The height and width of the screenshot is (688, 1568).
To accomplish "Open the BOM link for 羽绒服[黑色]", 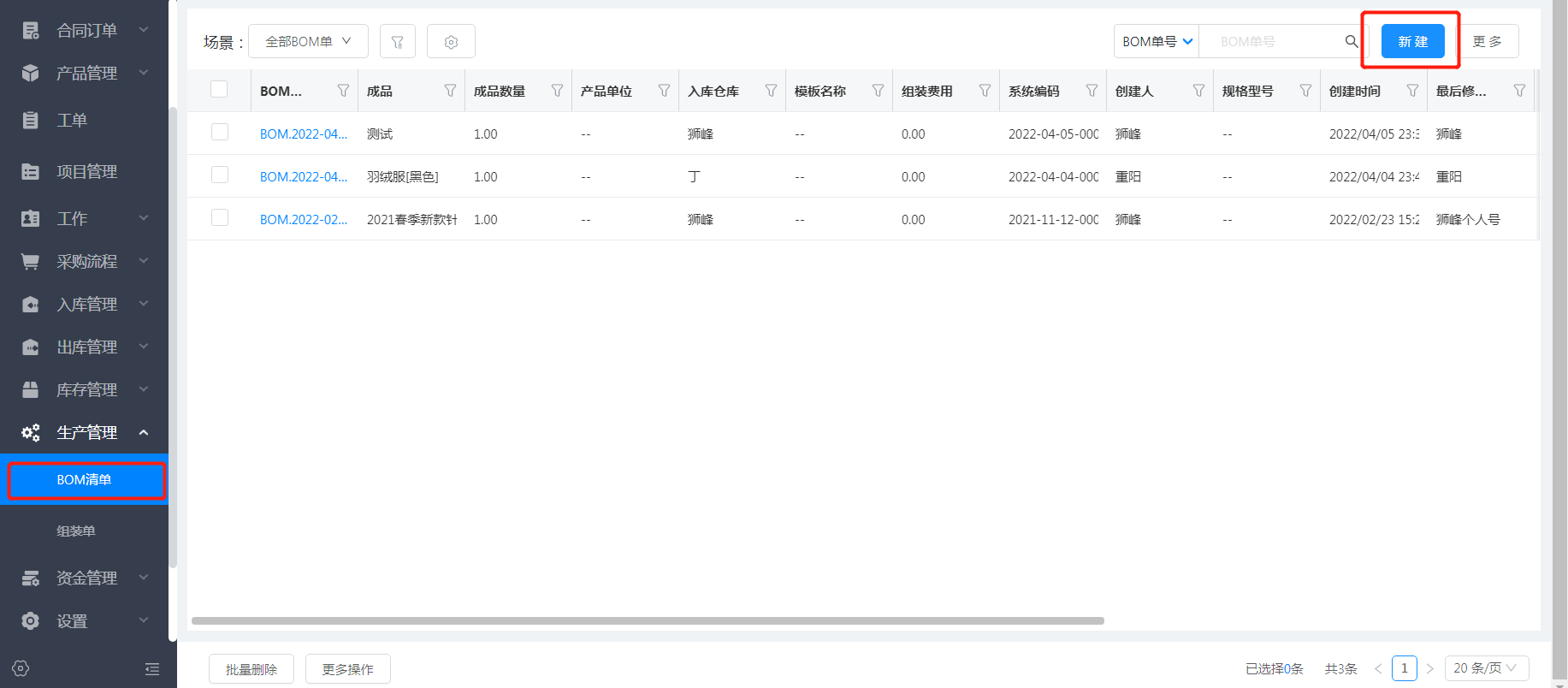I will click(x=304, y=176).
